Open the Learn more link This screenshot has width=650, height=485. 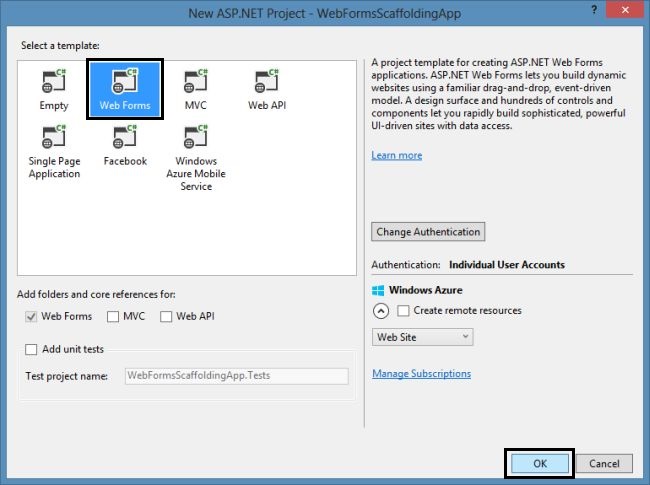(x=397, y=155)
